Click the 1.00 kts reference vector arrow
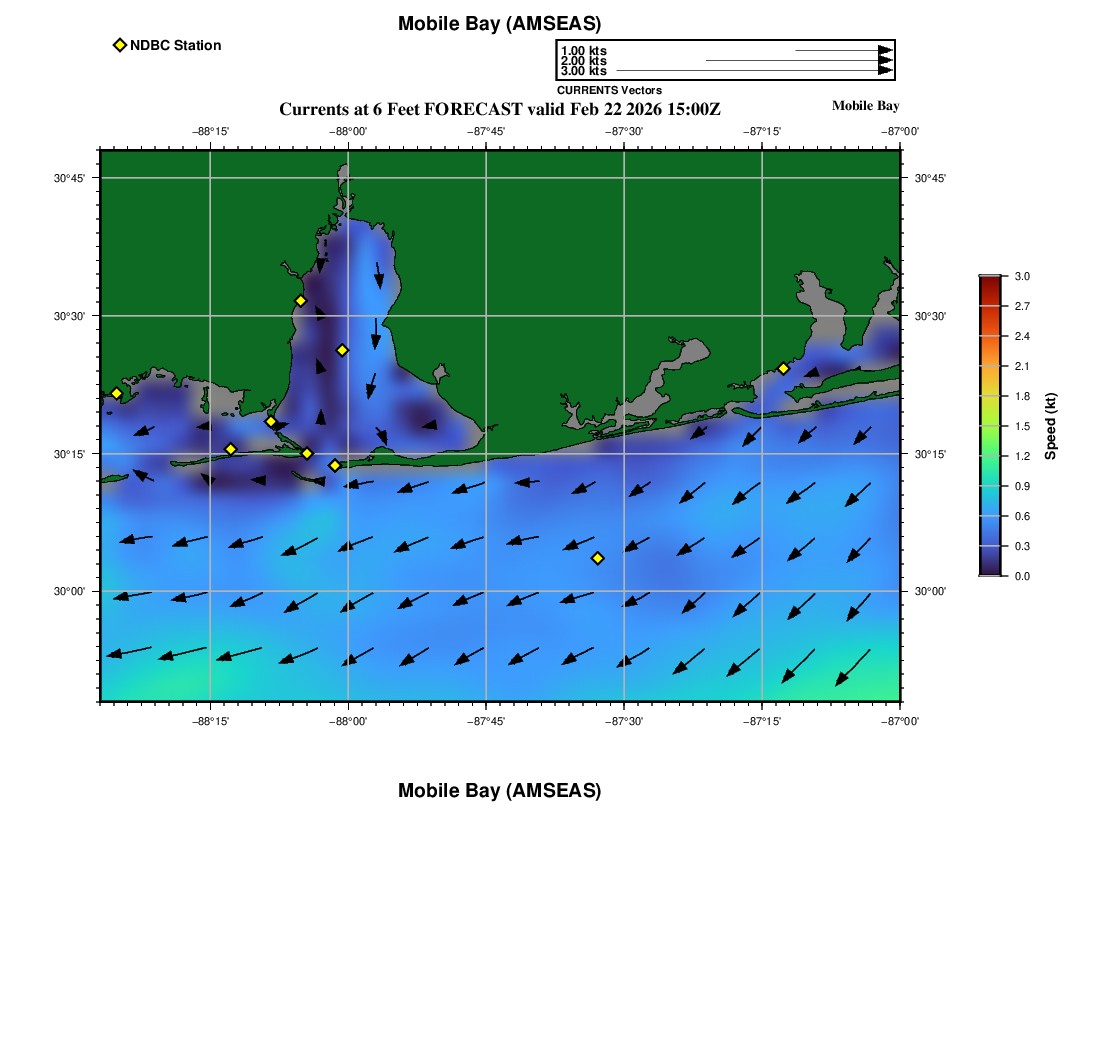The width and height of the screenshot is (1100, 1050). coord(843,50)
